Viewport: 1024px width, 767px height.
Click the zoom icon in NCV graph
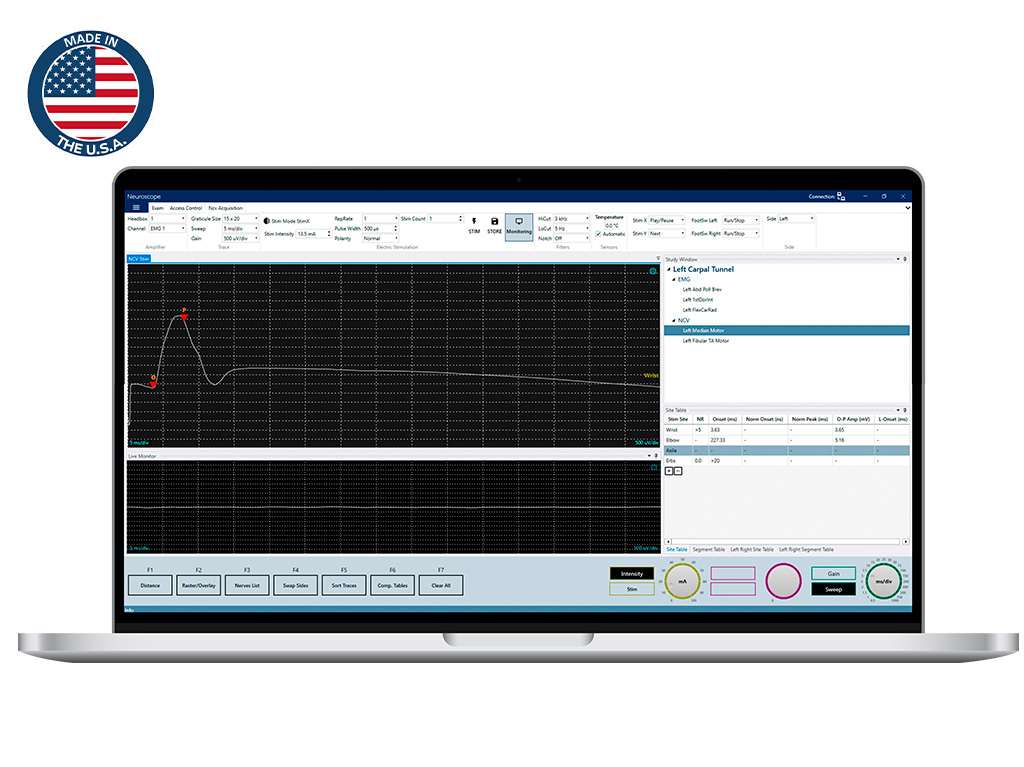(x=653, y=270)
